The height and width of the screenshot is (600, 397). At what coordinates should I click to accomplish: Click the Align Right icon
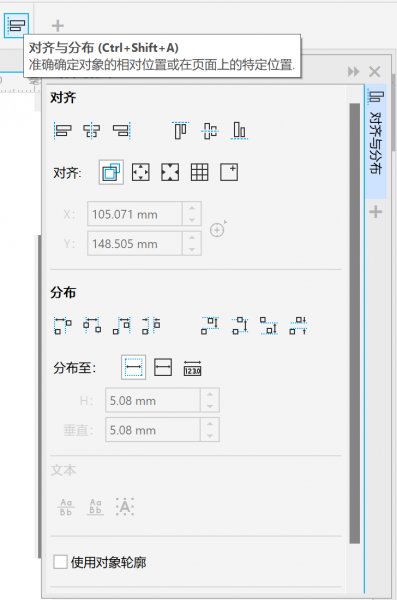pos(121,130)
